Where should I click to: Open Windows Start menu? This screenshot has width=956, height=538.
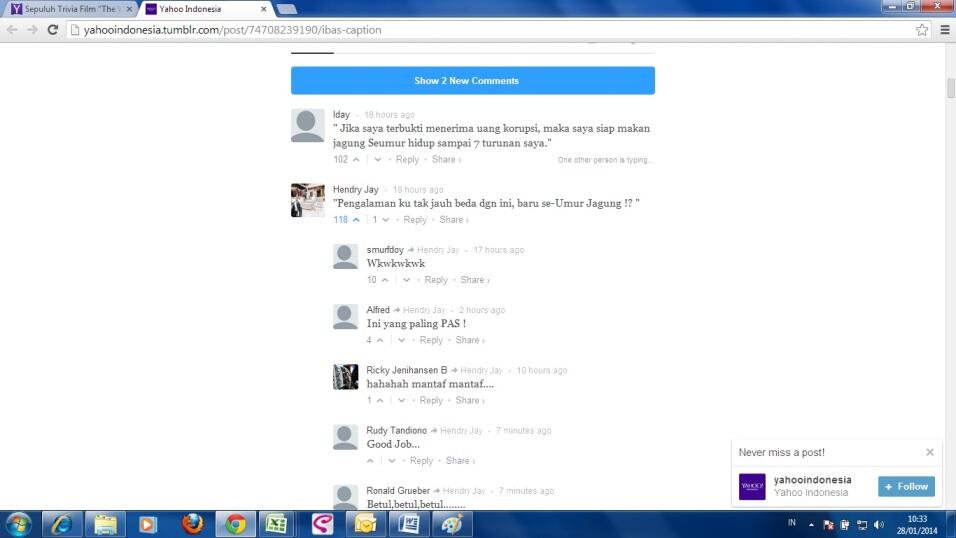[x=18, y=525]
